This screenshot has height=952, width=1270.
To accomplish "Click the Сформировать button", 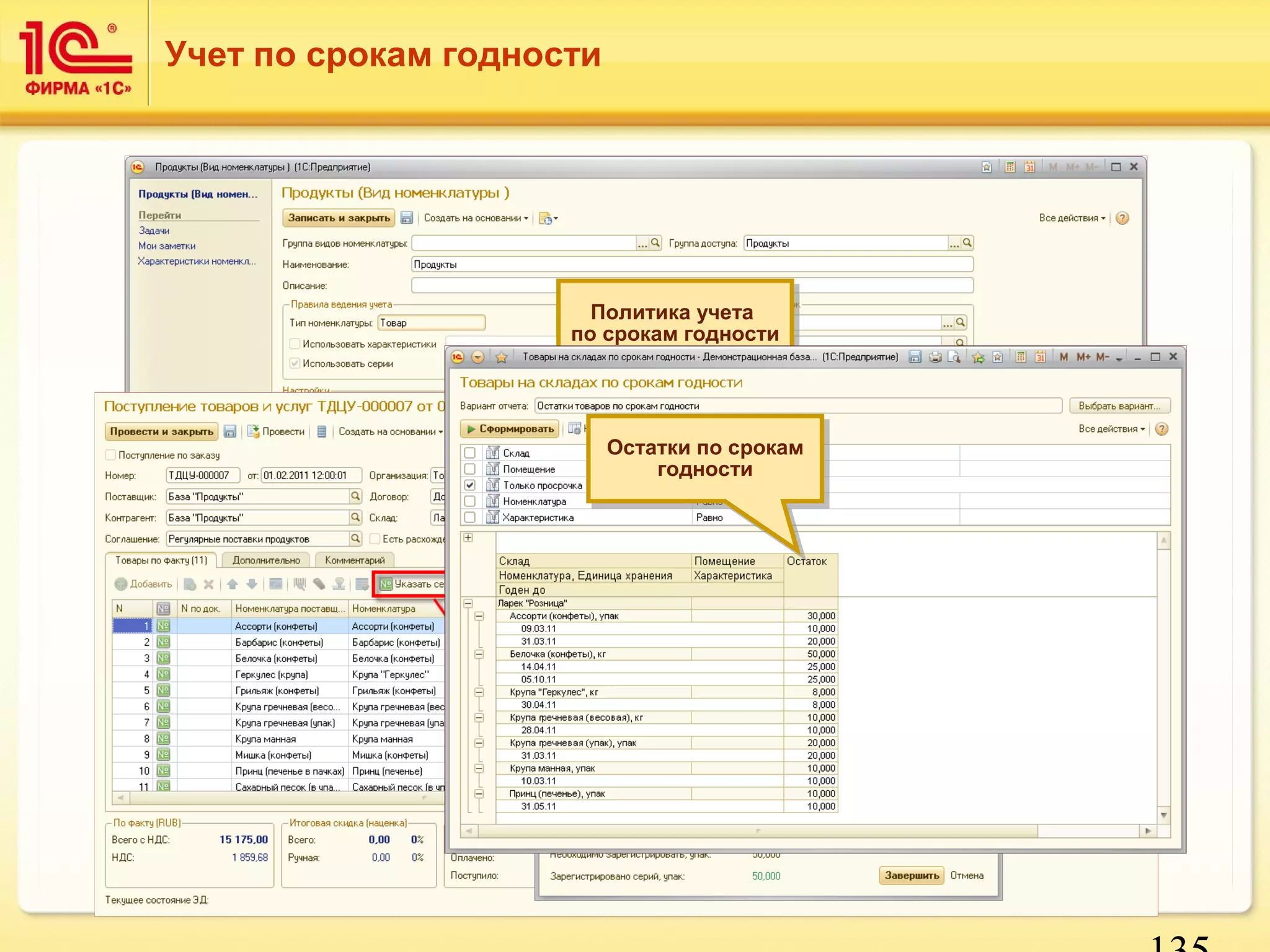I will (x=510, y=429).
